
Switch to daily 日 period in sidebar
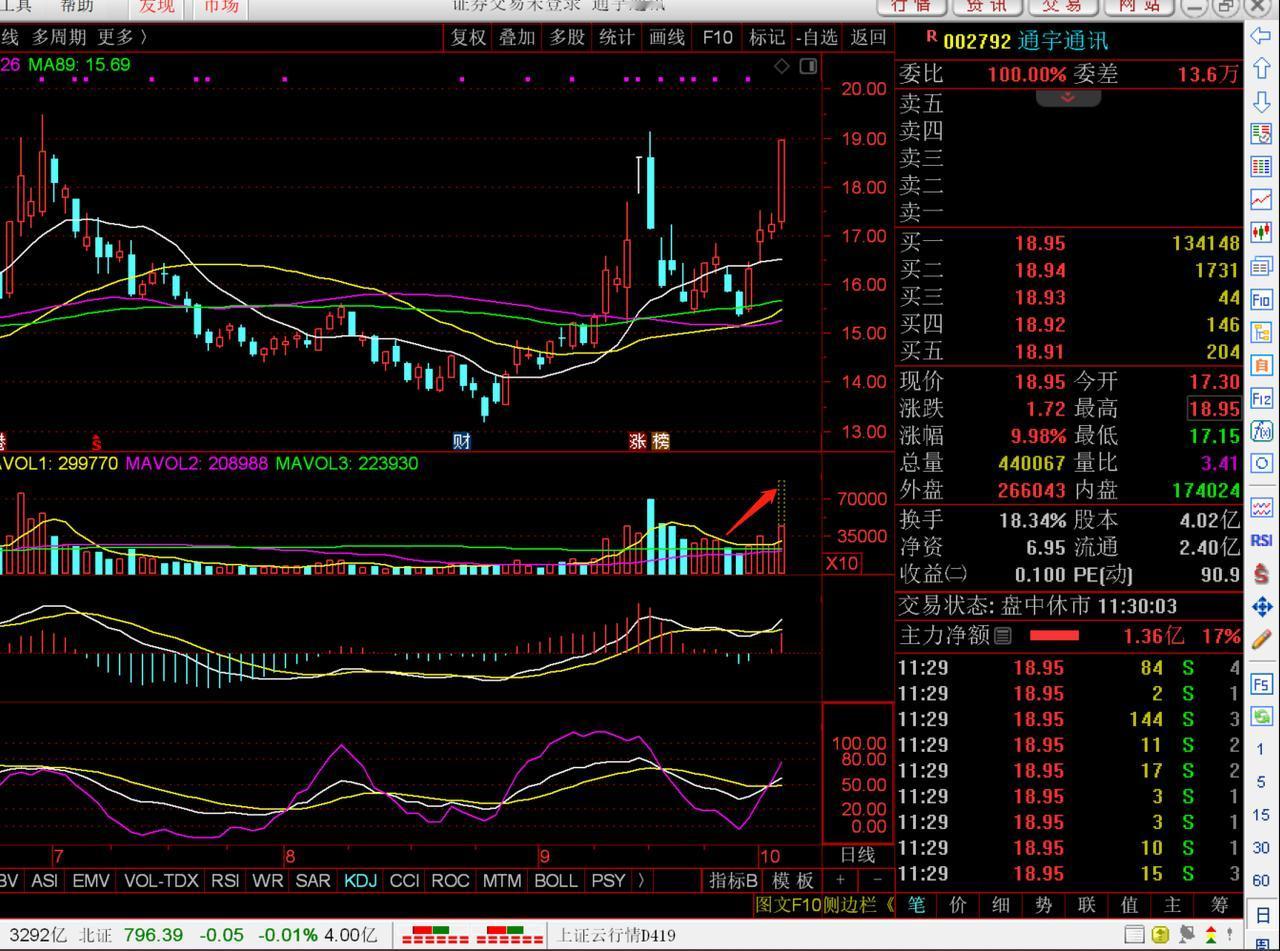click(1261, 914)
